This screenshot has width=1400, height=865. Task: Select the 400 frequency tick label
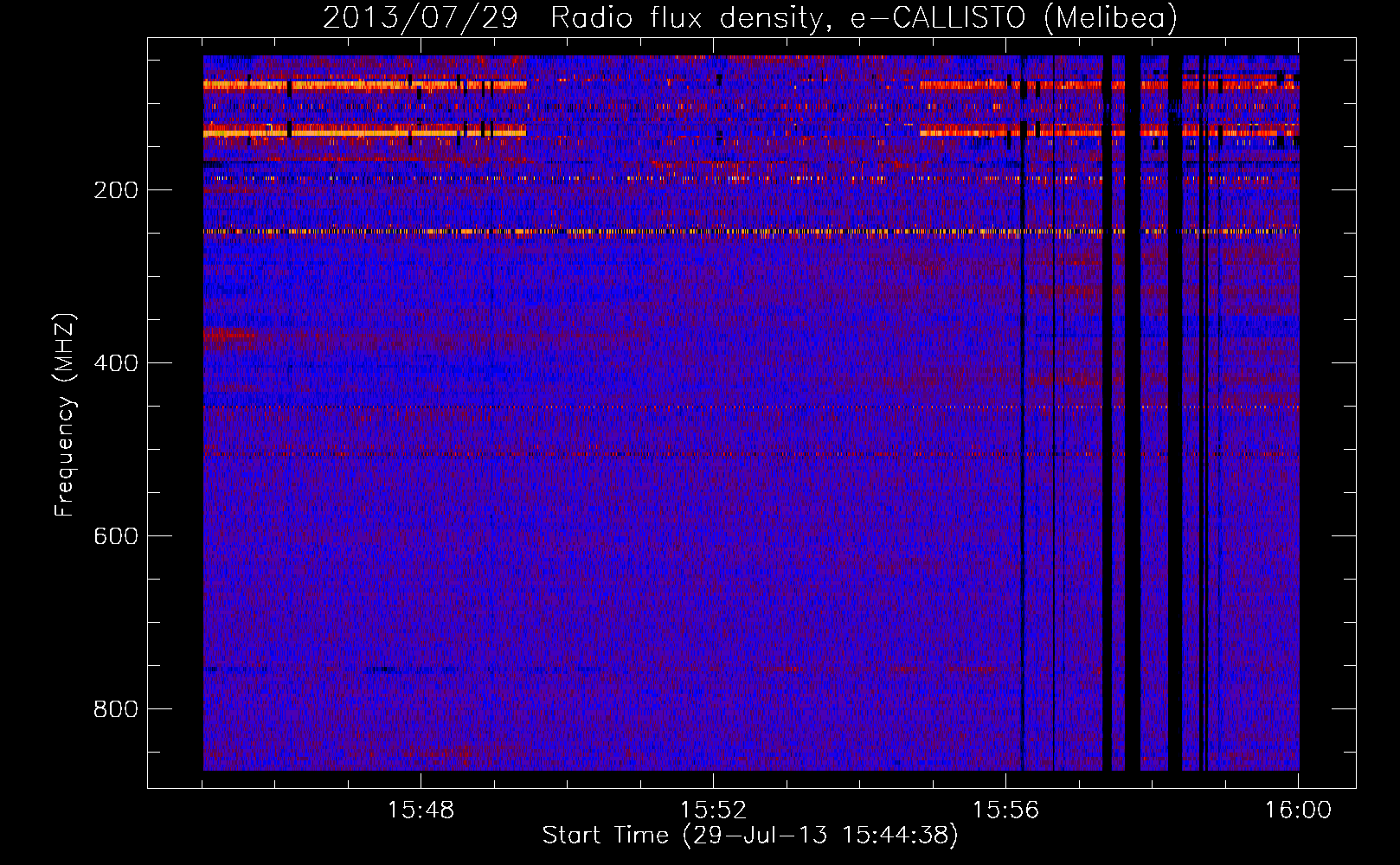(116, 363)
